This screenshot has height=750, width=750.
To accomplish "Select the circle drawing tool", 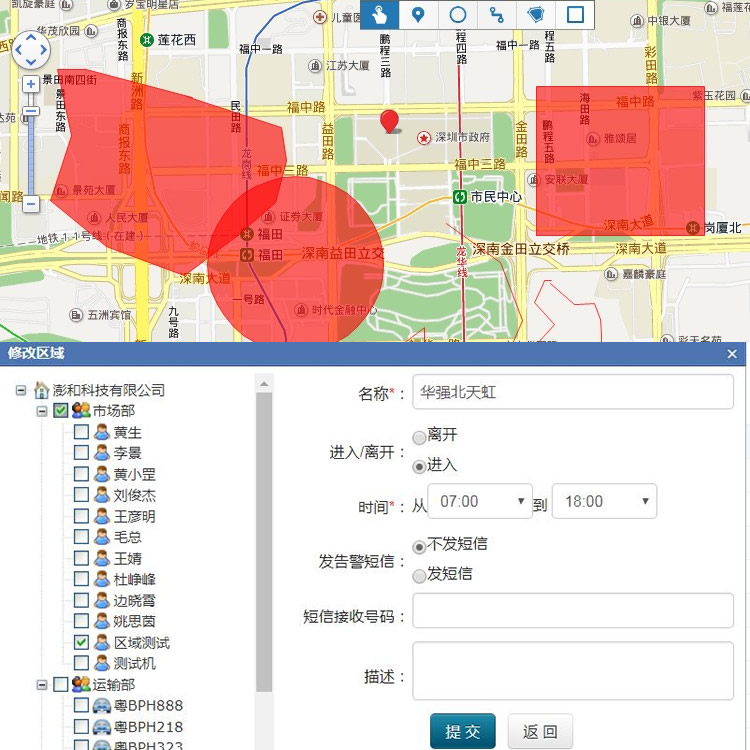I will [458, 15].
